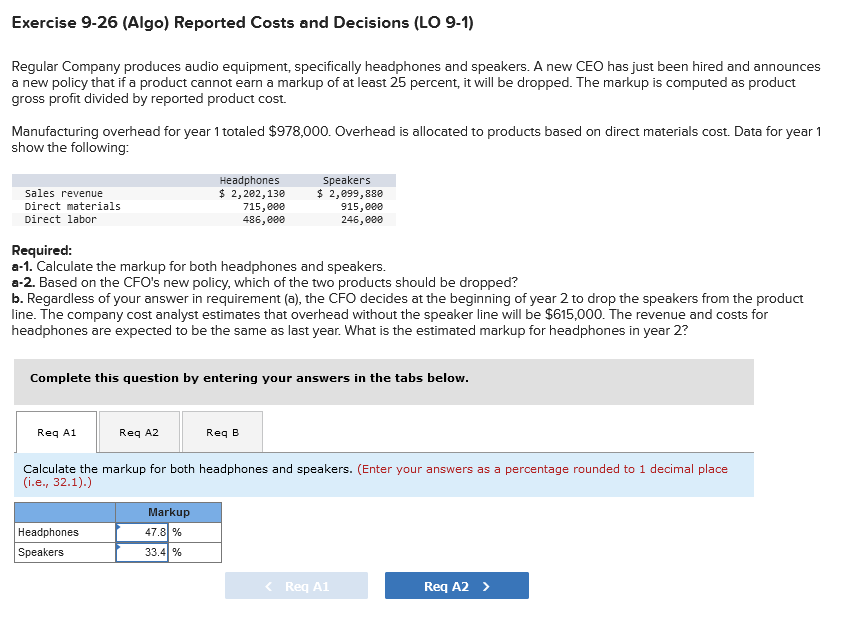
Task: Click the percent sign beside 33.4
Action: pyautogui.click(x=177, y=552)
